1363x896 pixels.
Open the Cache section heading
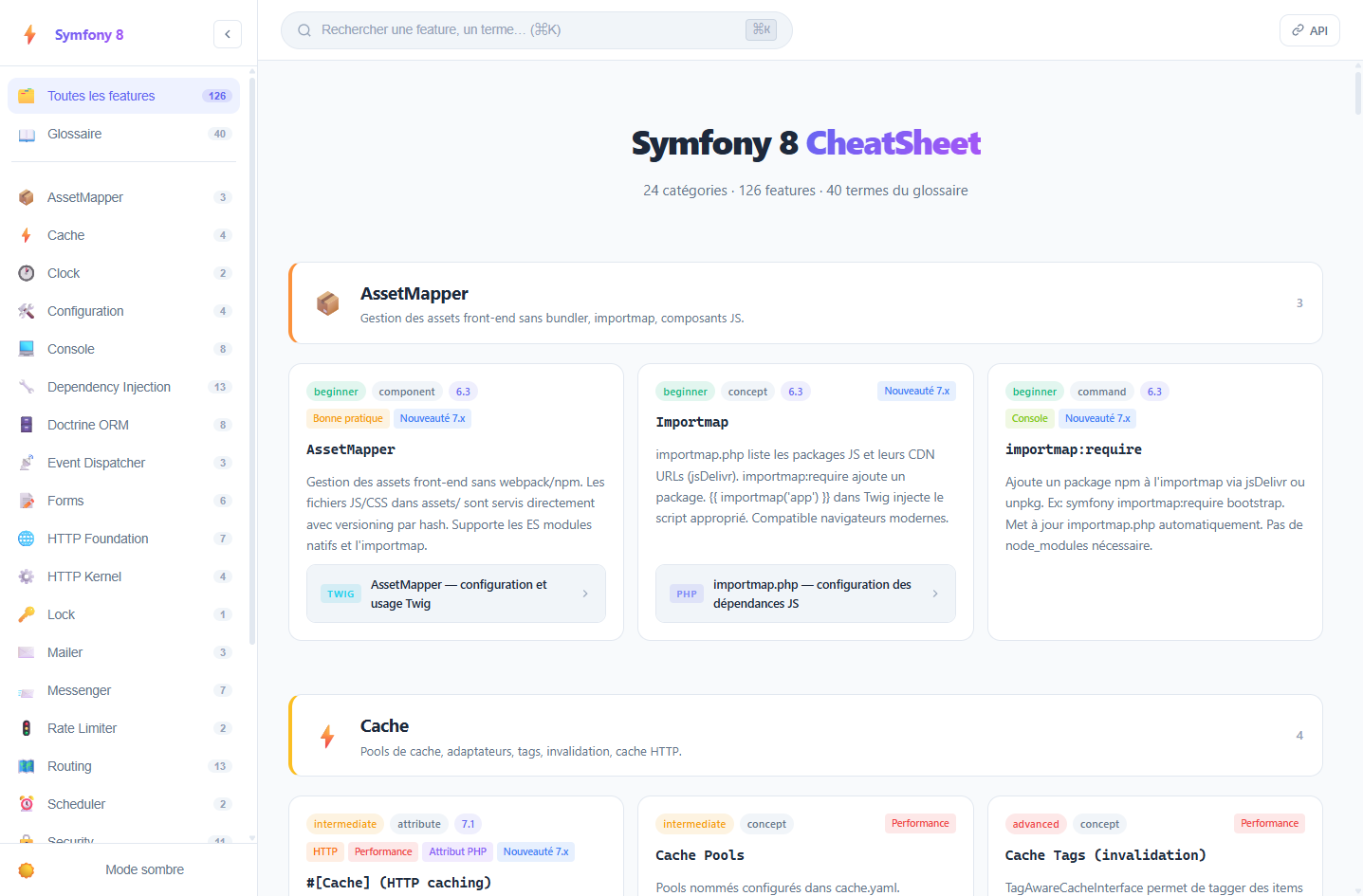pos(384,726)
